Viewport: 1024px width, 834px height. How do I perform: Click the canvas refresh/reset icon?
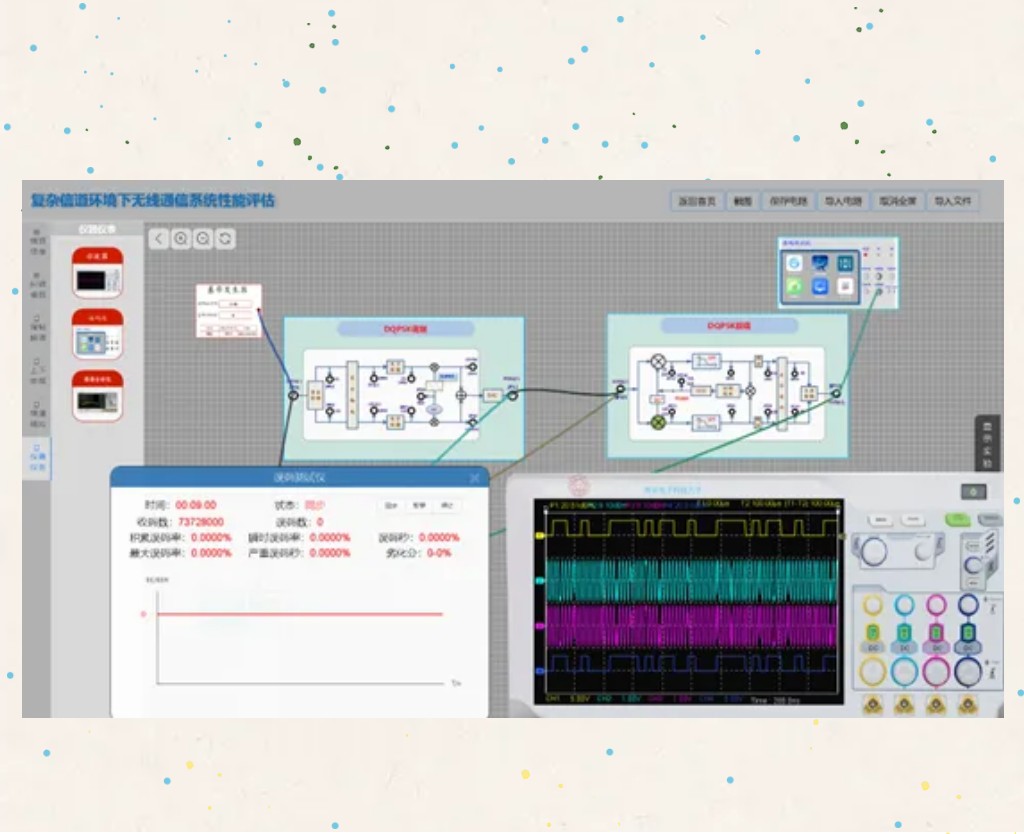226,238
